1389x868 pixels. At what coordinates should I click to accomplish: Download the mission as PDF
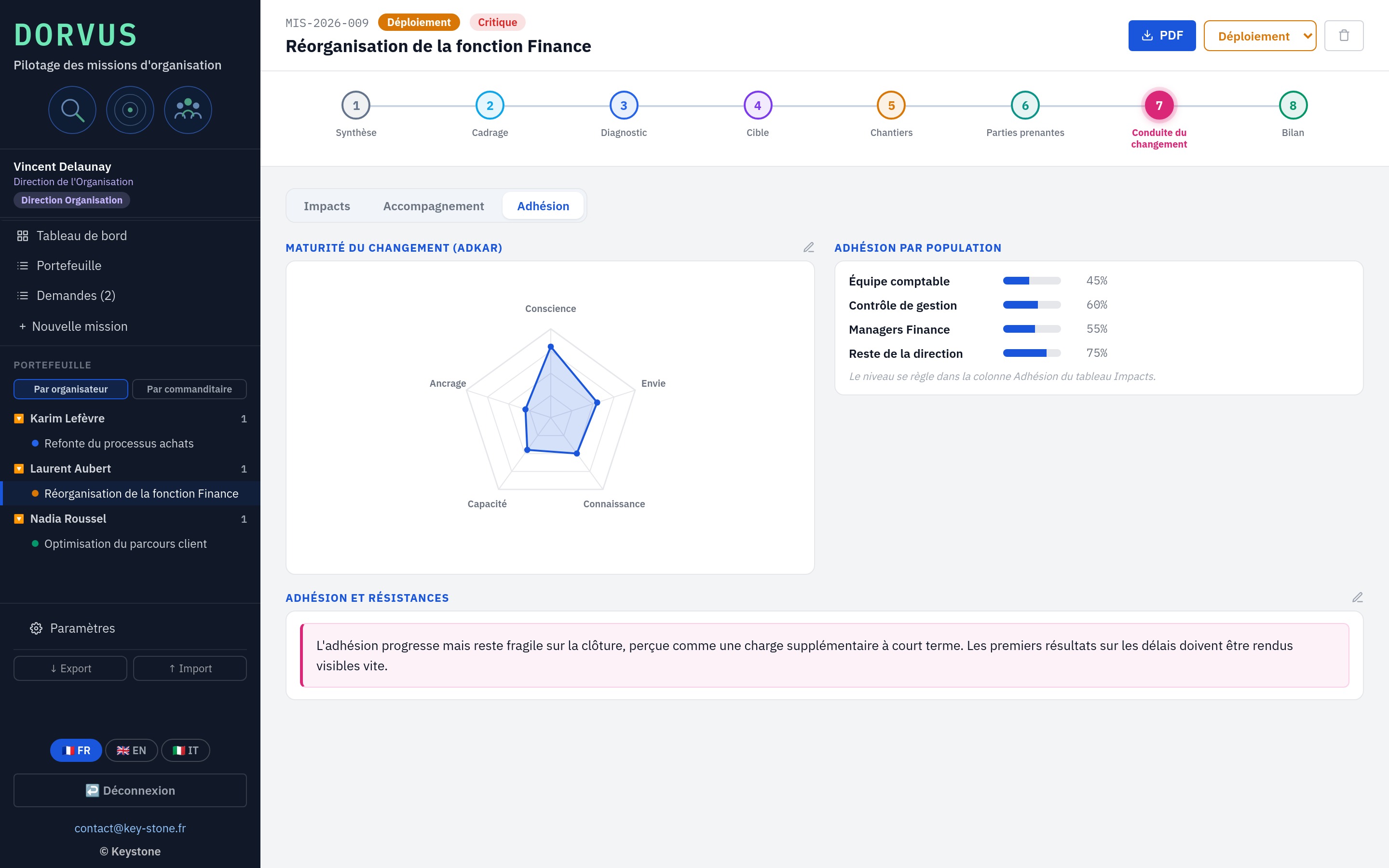click(x=1162, y=36)
